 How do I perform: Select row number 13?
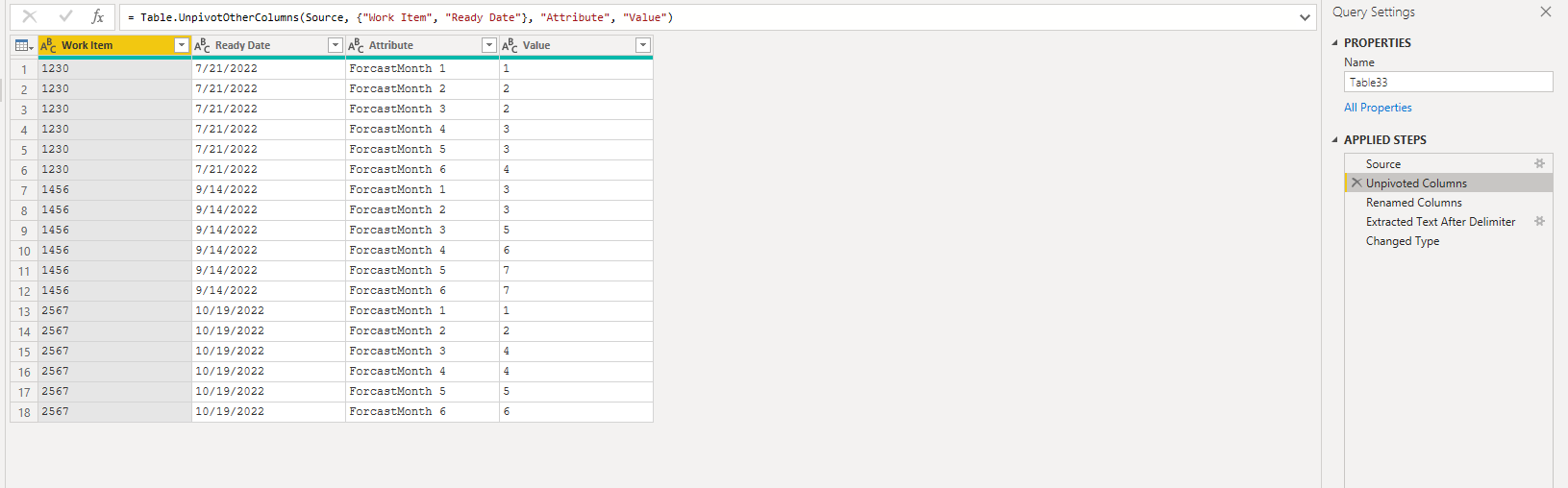(x=24, y=311)
